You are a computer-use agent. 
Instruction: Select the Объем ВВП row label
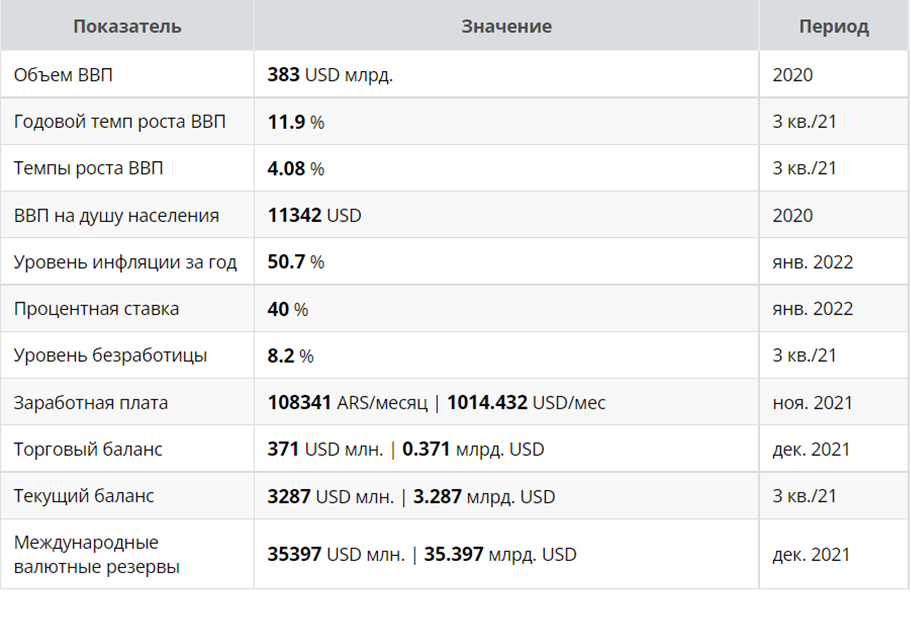[63, 75]
